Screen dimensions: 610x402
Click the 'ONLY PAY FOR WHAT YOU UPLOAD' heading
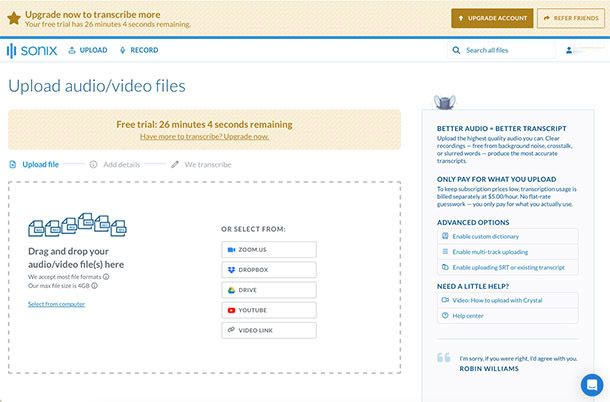[x=496, y=179]
